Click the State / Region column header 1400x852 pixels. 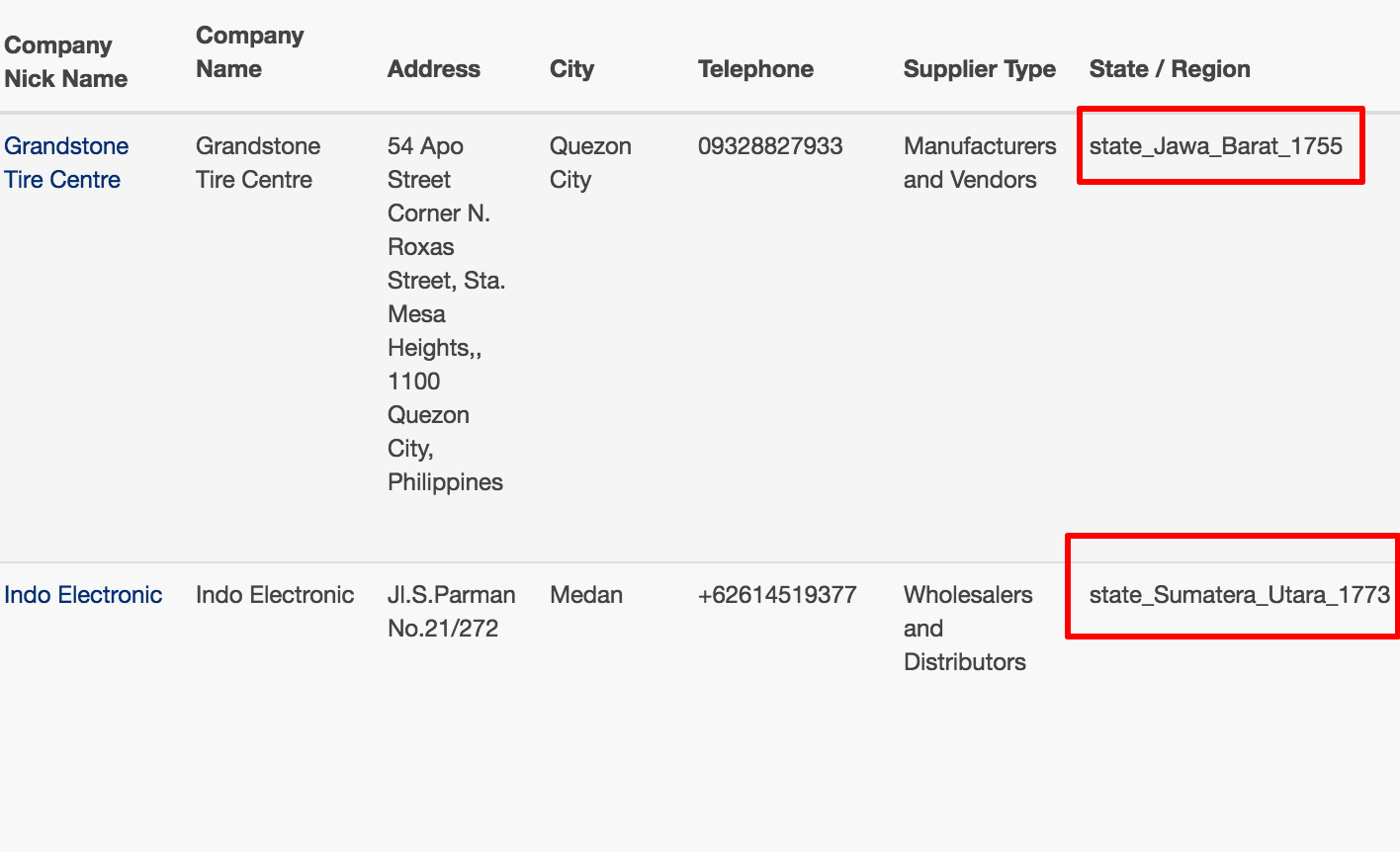click(x=1169, y=69)
